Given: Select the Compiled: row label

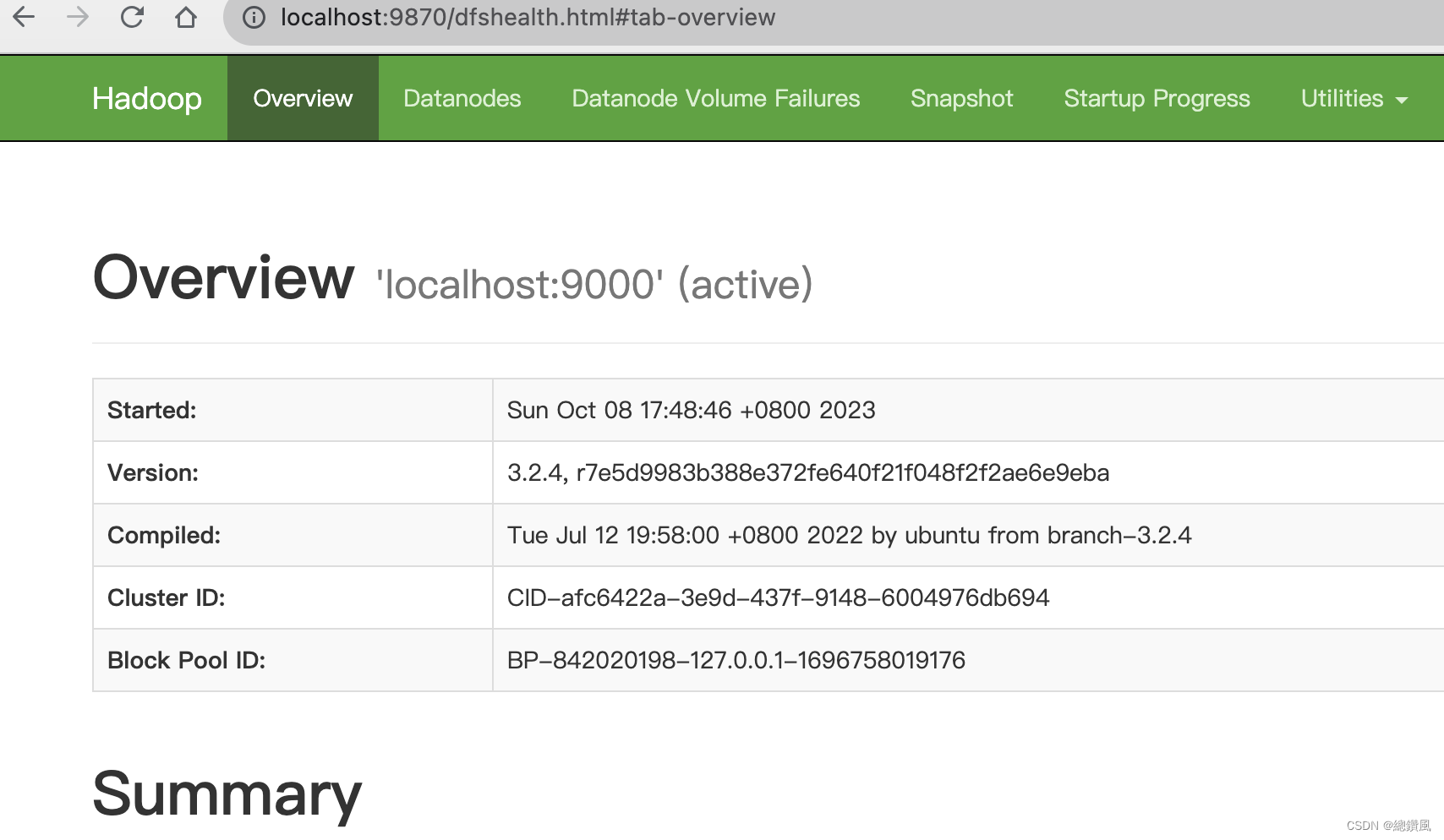Looking at the screenshot, I should pyautogui.click(x=164, y=535).
